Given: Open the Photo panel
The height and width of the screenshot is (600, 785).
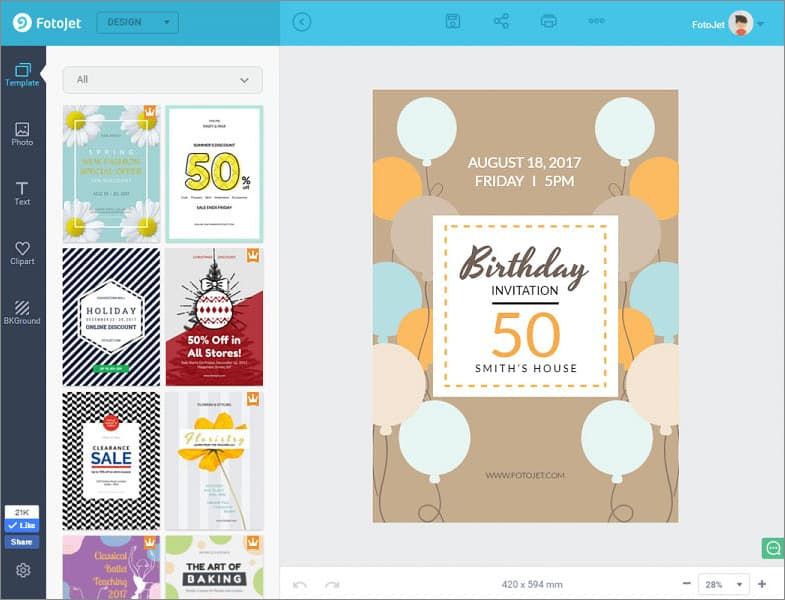Looking at the screenshot, I should click(x=23, y=134).
